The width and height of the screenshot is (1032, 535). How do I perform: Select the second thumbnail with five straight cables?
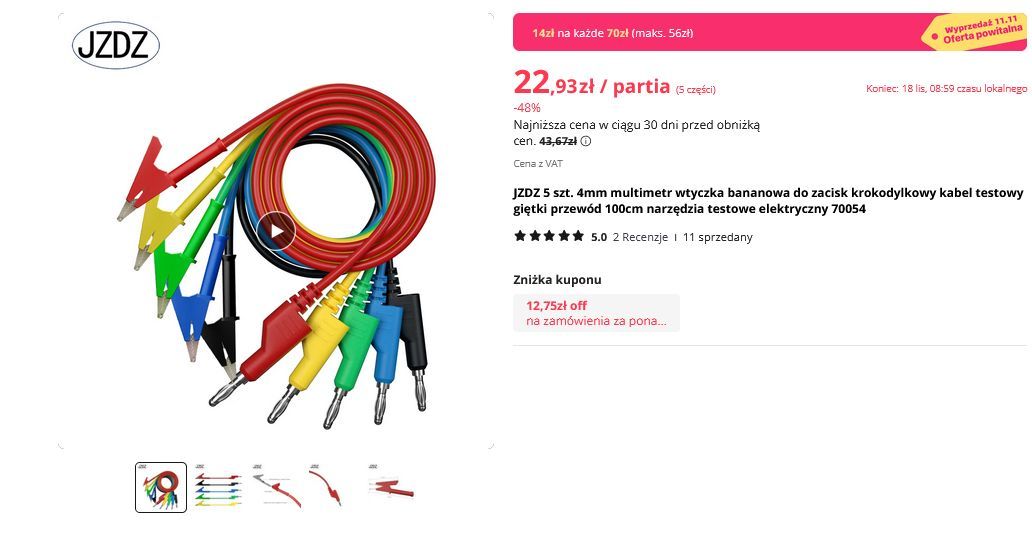218,488
